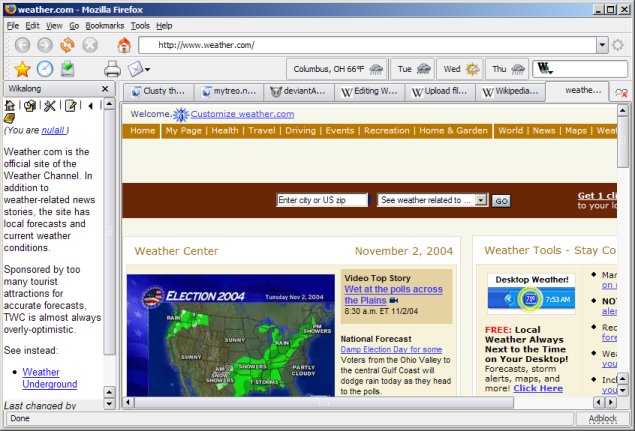Open the Weather Underground link
635x431 pixels.
point(49,378)
